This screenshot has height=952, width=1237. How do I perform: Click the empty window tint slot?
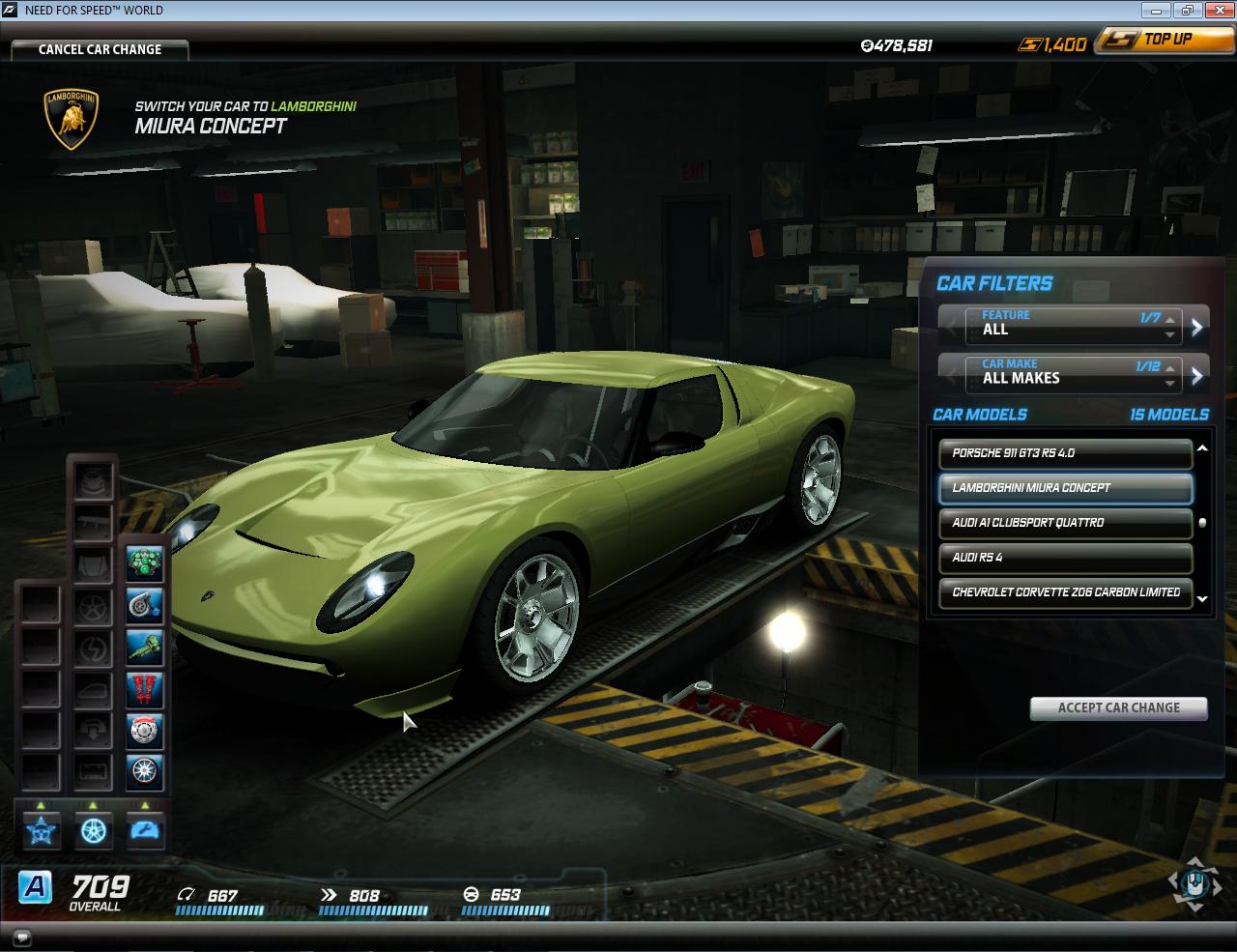pos(94,689)
